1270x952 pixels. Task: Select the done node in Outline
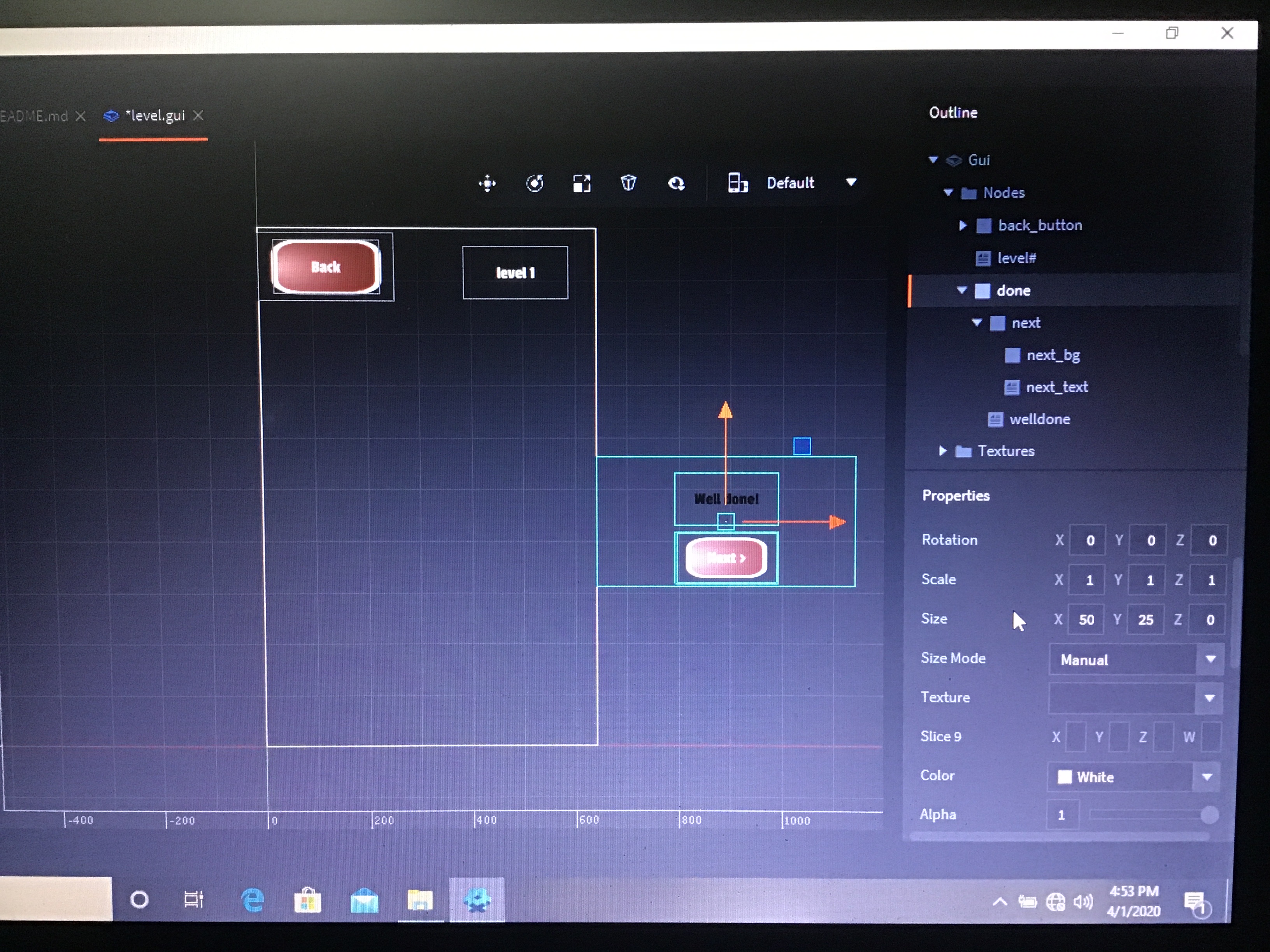(x=1013, y=290)
